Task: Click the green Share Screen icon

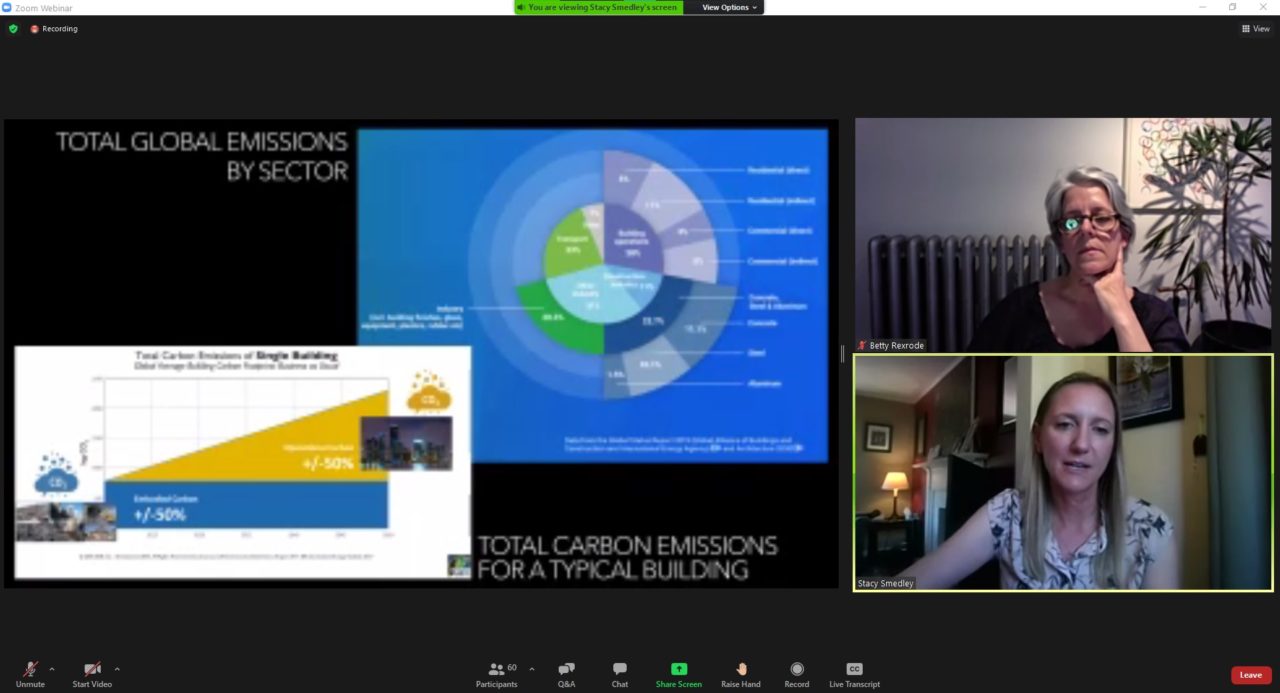Action: coord(679,674)
